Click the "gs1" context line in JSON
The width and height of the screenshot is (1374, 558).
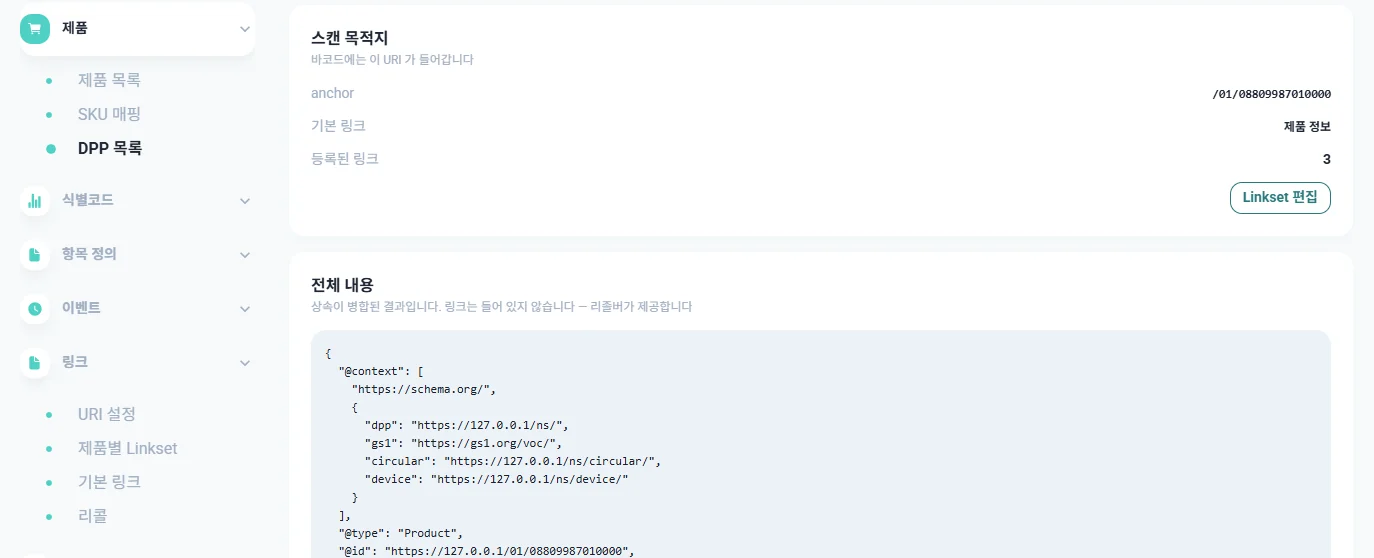point(463,443)
